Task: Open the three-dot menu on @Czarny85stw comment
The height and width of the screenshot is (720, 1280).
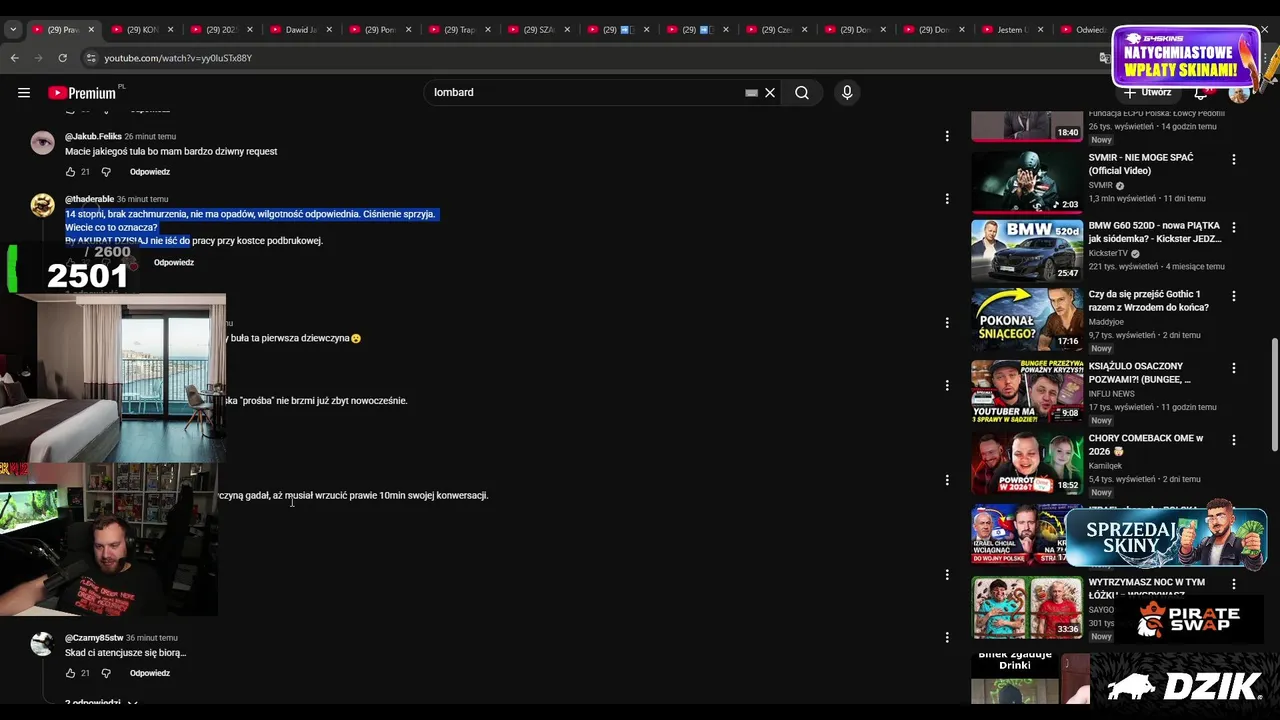Action: point(947,638)
